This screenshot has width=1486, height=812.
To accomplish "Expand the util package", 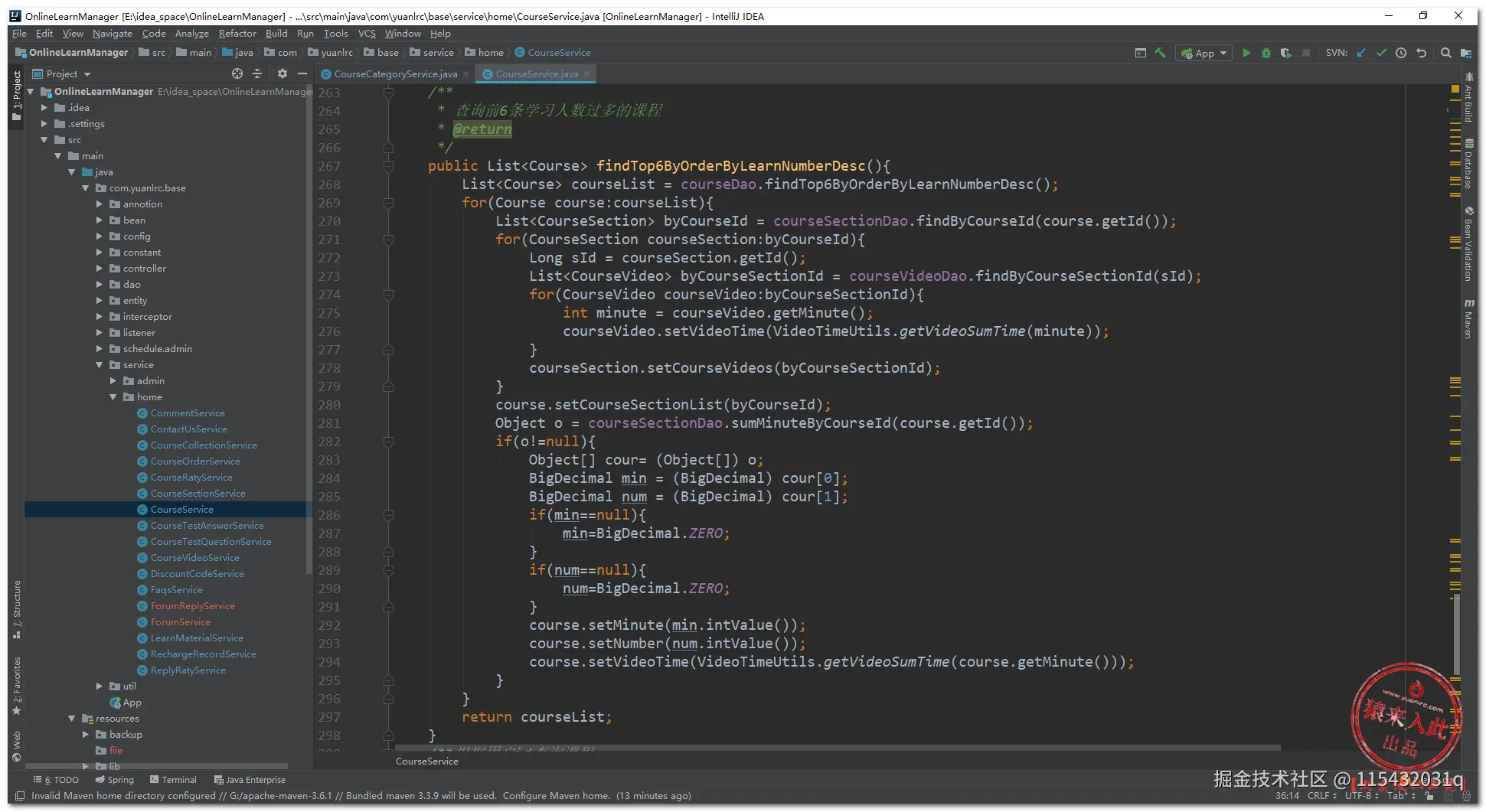I will click(x=100, y=686).
